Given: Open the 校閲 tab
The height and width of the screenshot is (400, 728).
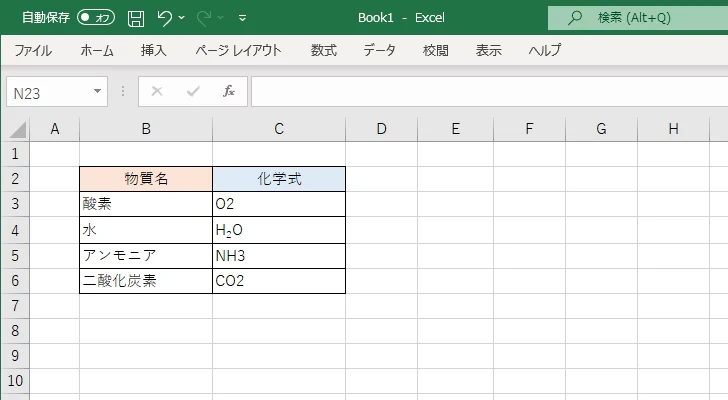Looking at the screenshot, I should pos(436,50).
